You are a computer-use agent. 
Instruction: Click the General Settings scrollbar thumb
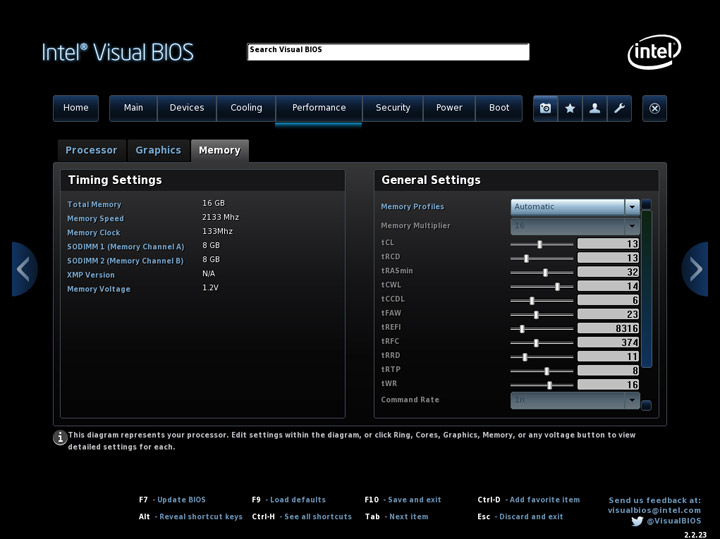[x=647, y=289]
